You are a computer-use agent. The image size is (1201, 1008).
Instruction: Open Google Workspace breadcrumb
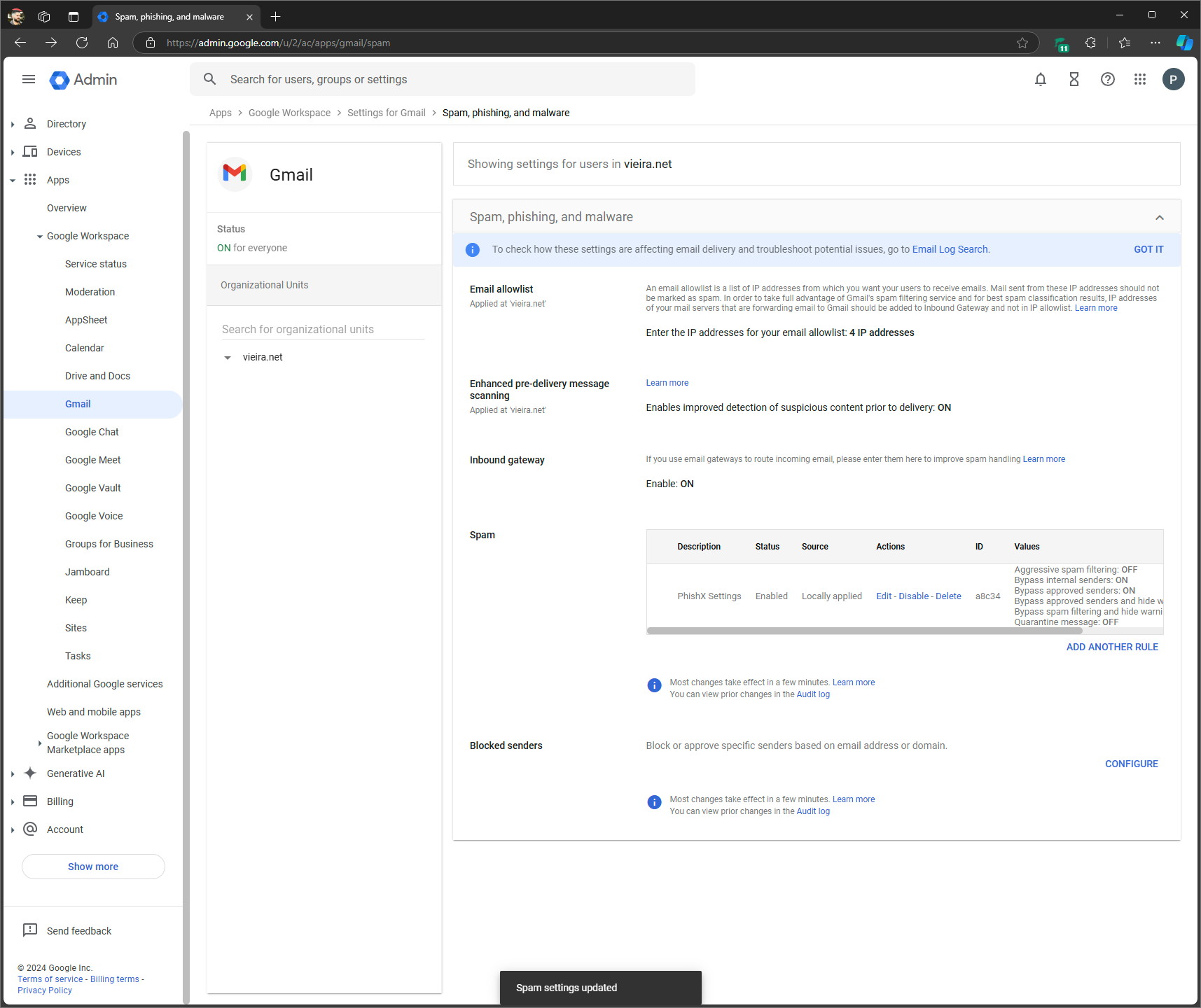click(289, 113)
